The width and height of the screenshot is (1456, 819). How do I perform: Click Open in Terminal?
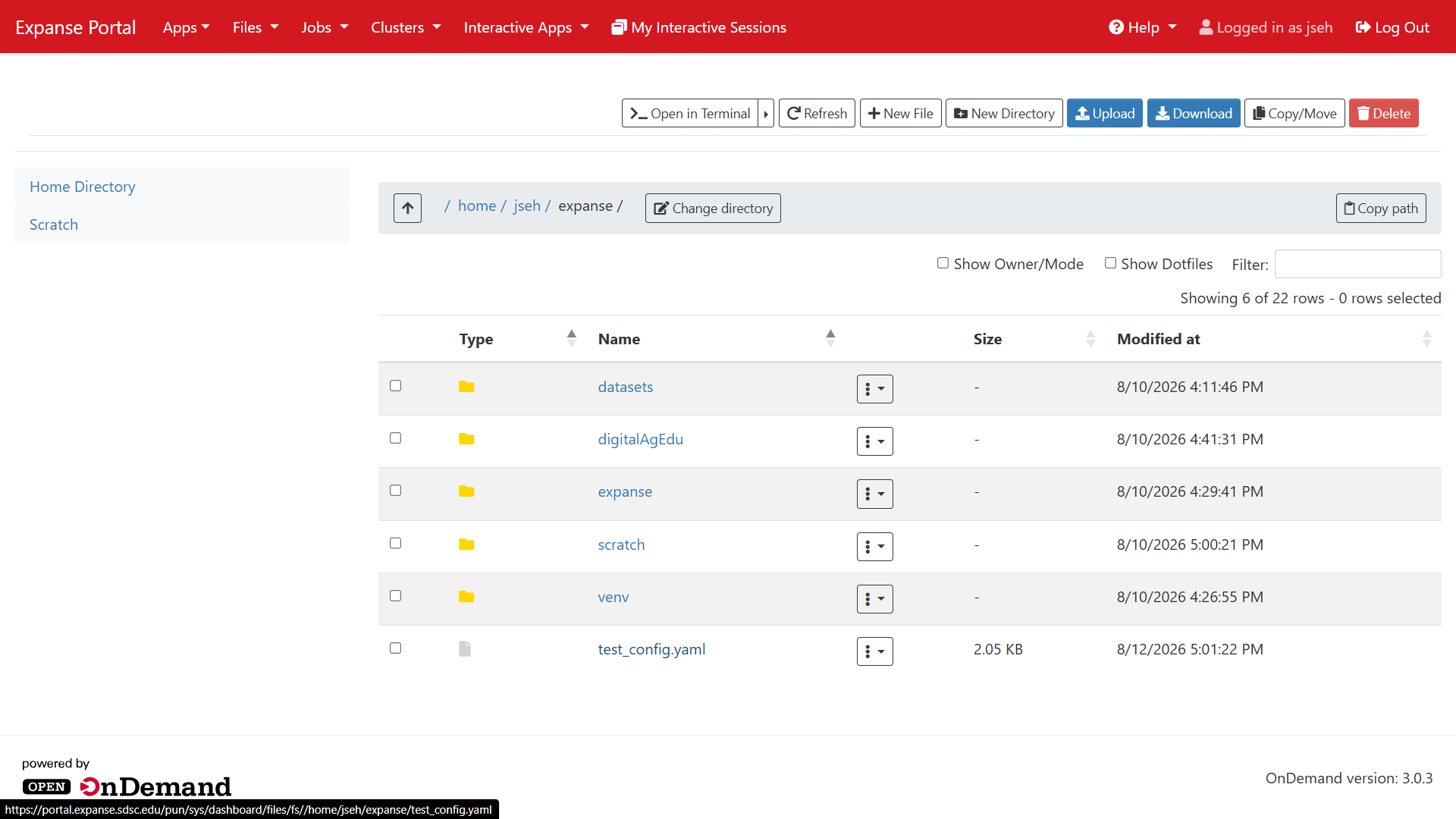(689, 113)
